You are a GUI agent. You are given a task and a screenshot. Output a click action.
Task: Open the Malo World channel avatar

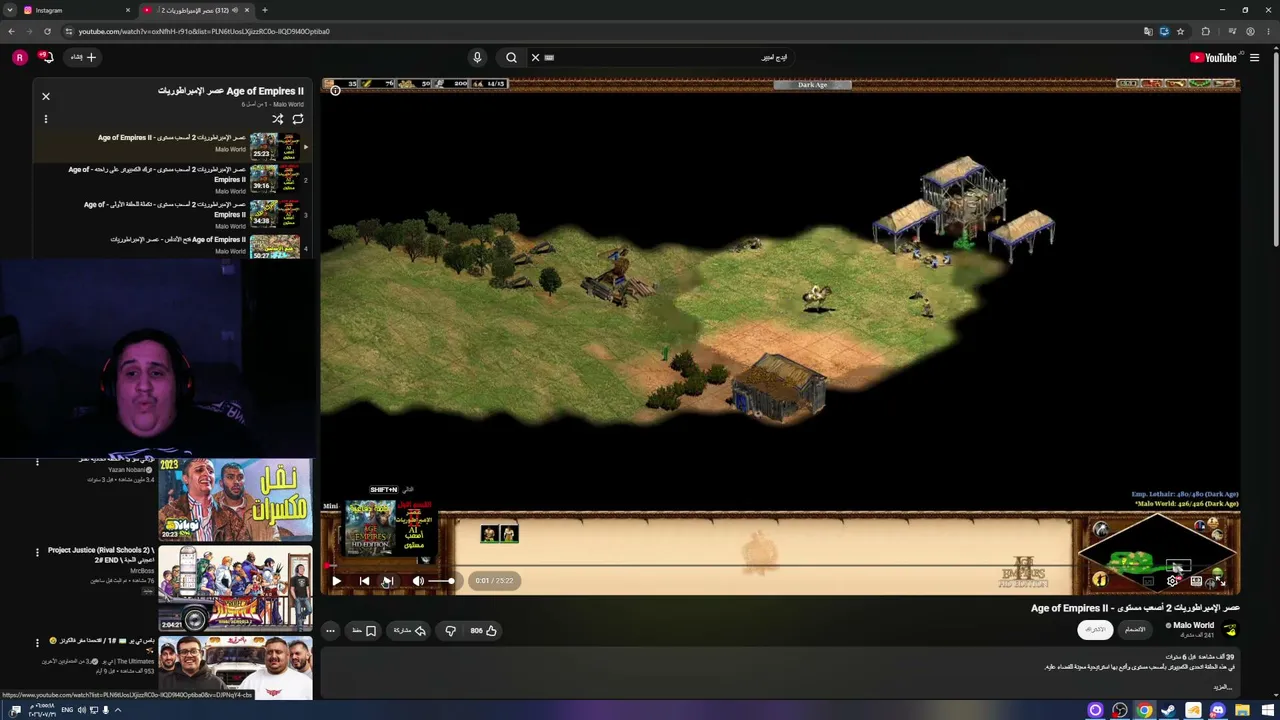[x=1230, y=629]
